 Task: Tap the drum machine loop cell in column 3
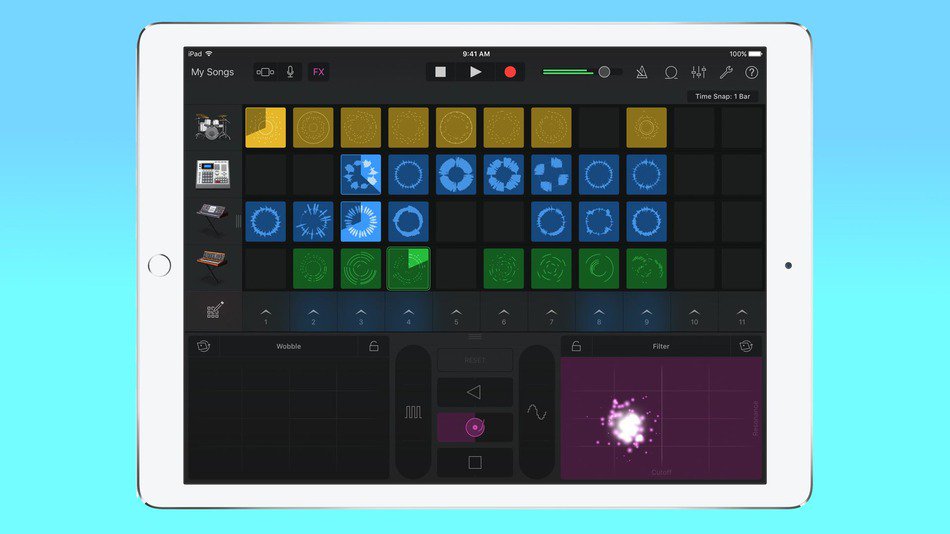[x=360, y=175]
